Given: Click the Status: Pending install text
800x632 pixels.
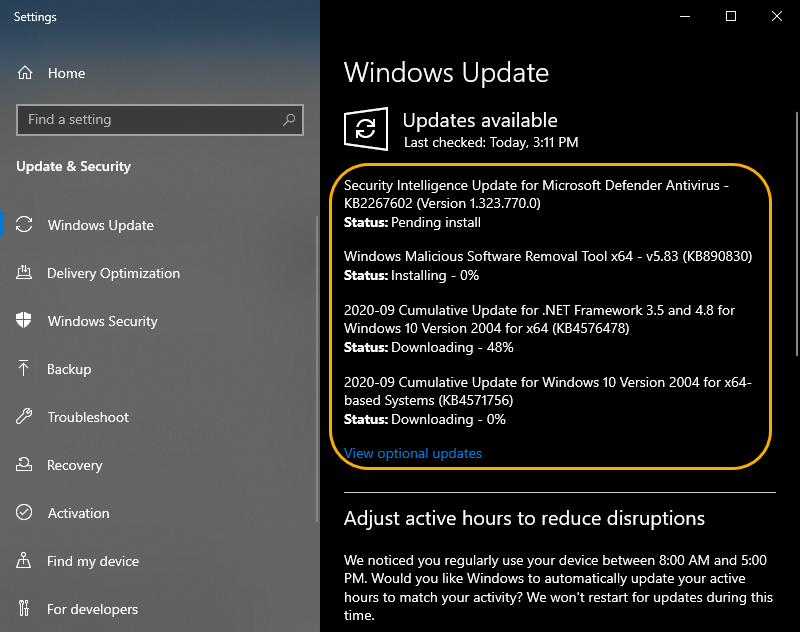Looking at the screenshot, I should 412,222.
